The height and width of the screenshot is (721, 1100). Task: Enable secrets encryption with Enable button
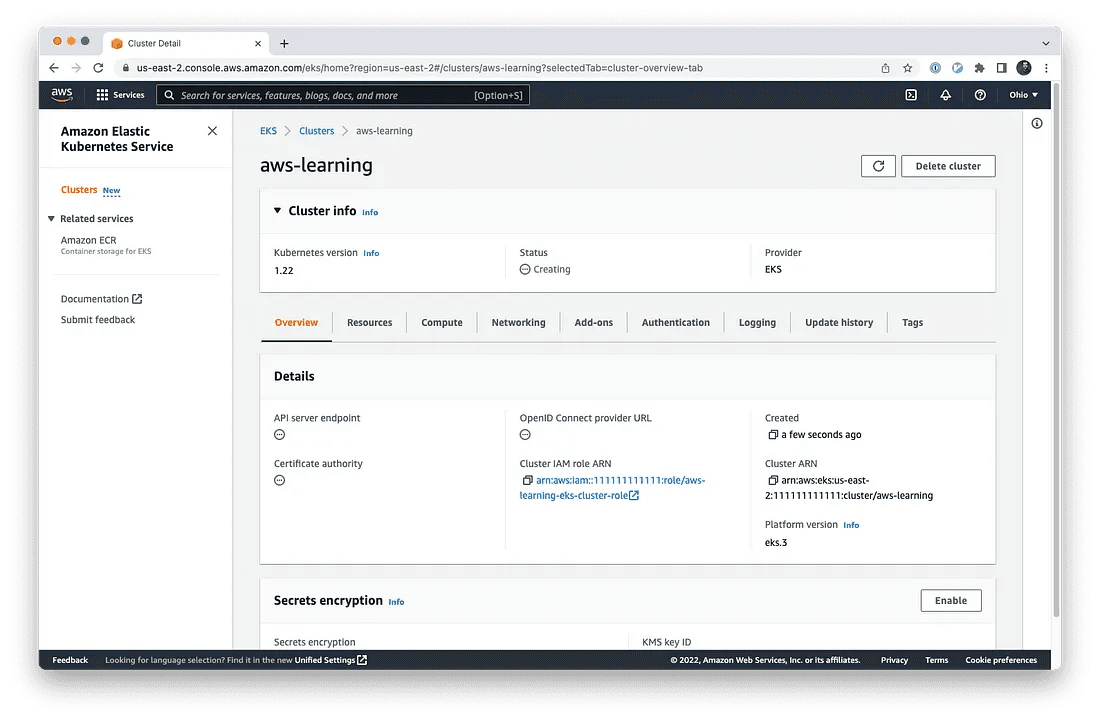point(951,600)
